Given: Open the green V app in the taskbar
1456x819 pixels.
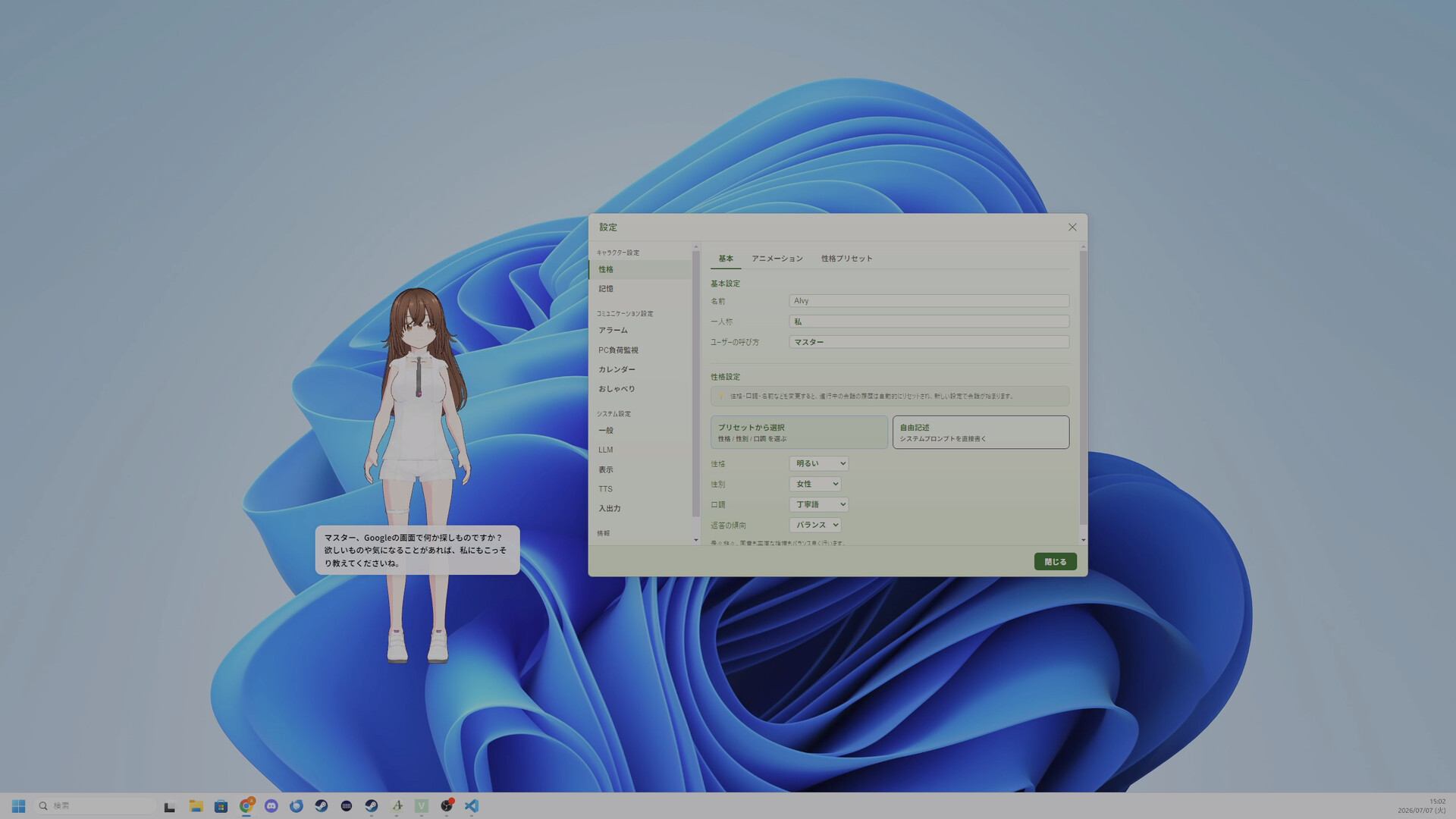Looking at the screenshot, I should coord(422,806).
